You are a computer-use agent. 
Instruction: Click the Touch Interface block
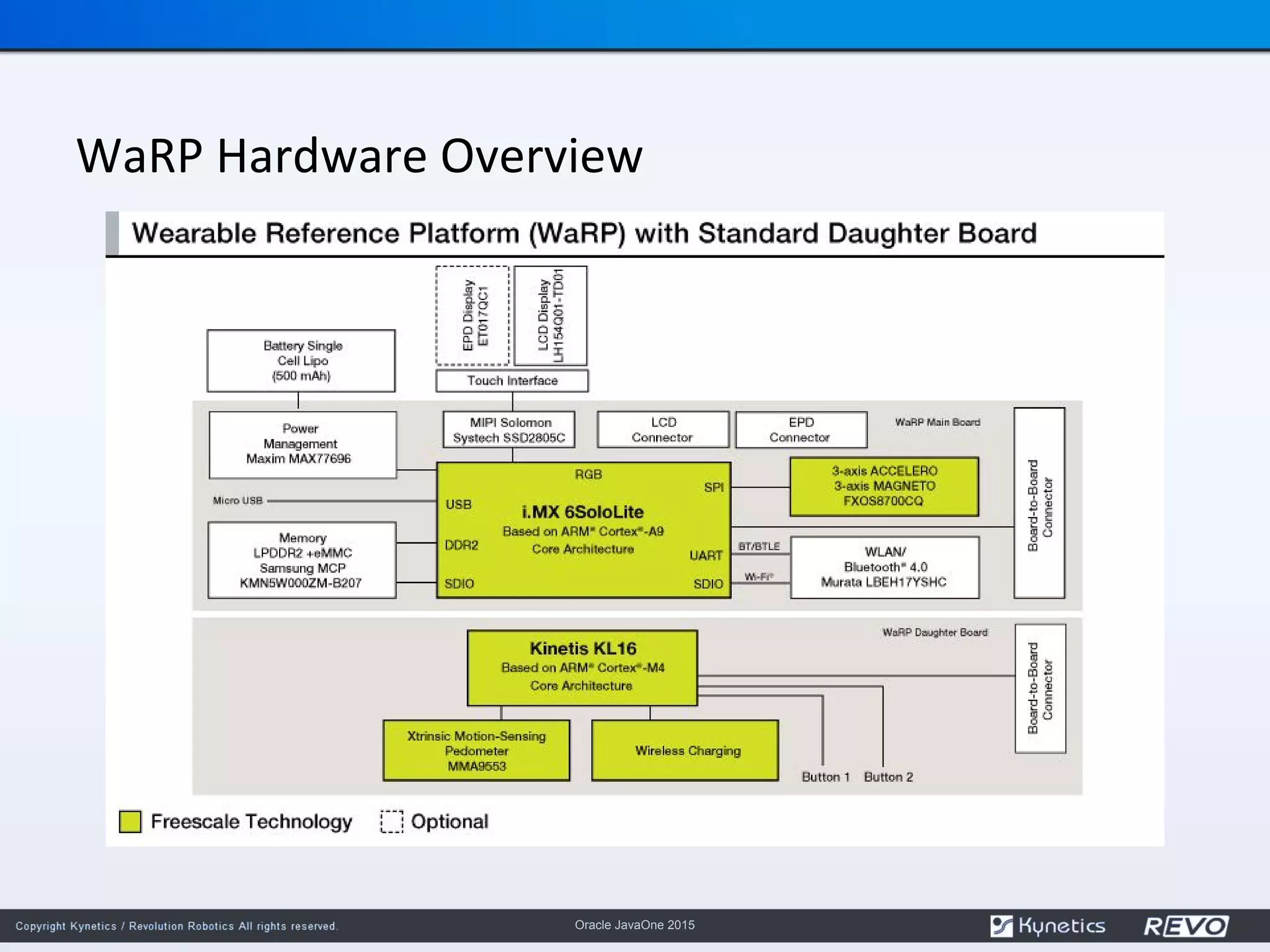tap(512, 381)
